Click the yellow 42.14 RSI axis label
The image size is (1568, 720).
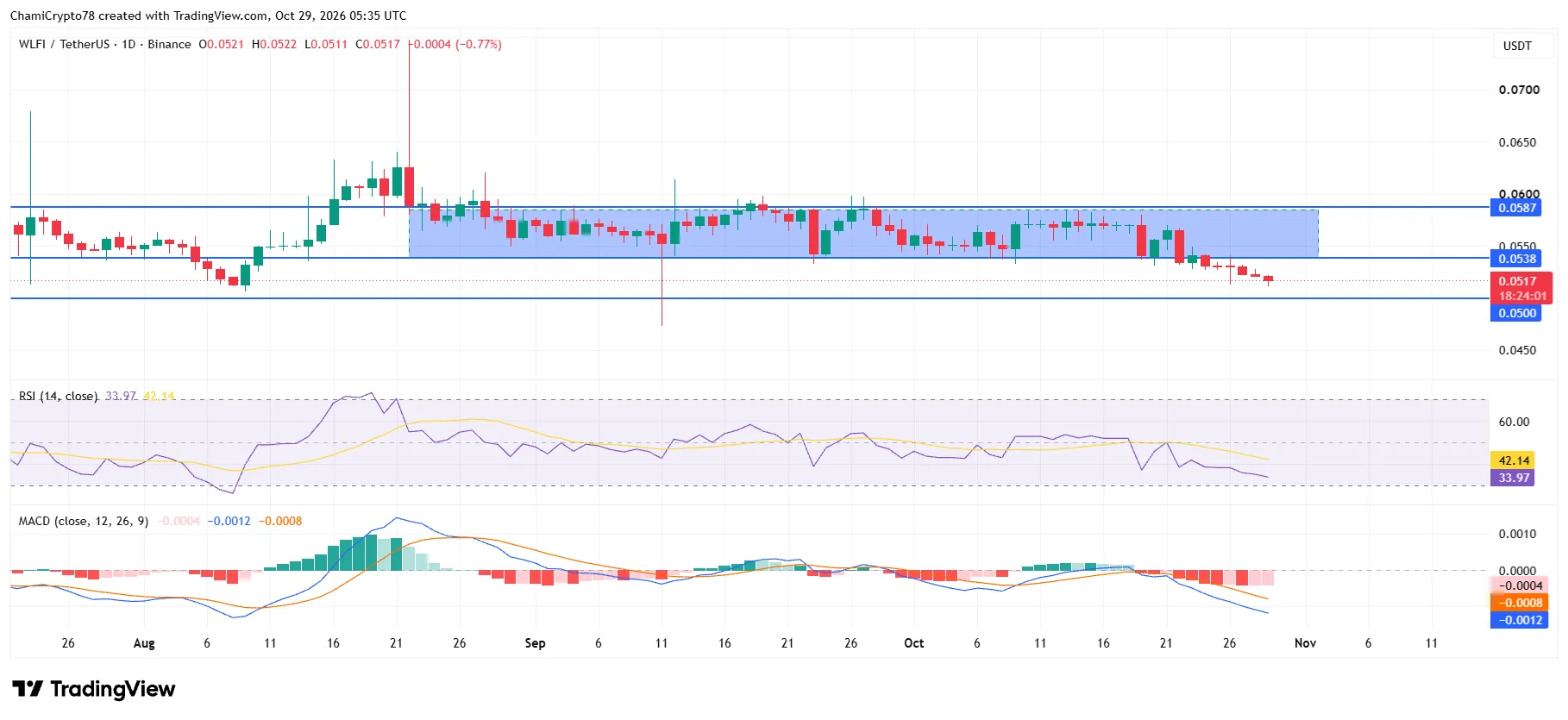(1514, 460)
